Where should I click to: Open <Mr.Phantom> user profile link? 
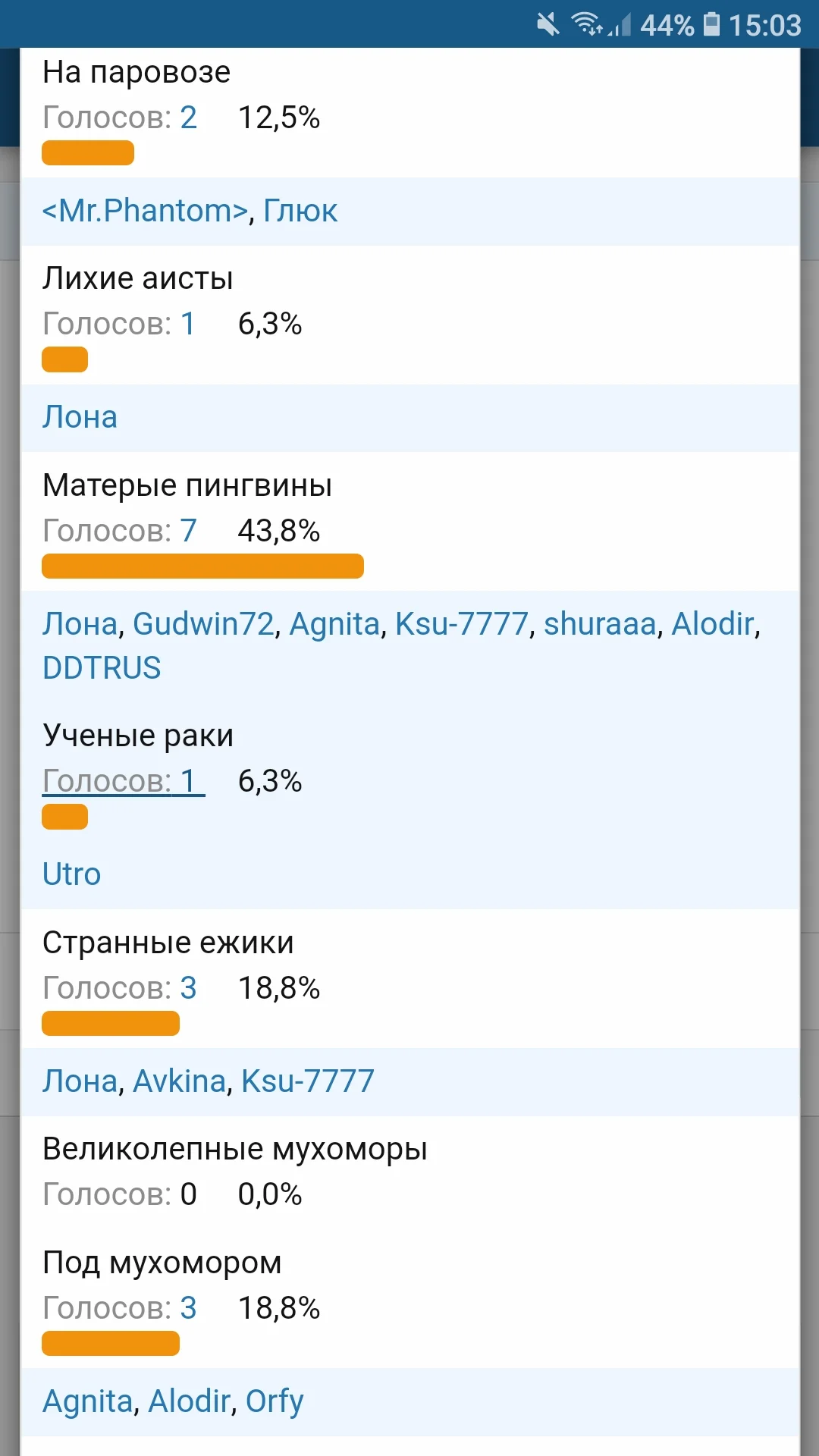pos(145,211)
